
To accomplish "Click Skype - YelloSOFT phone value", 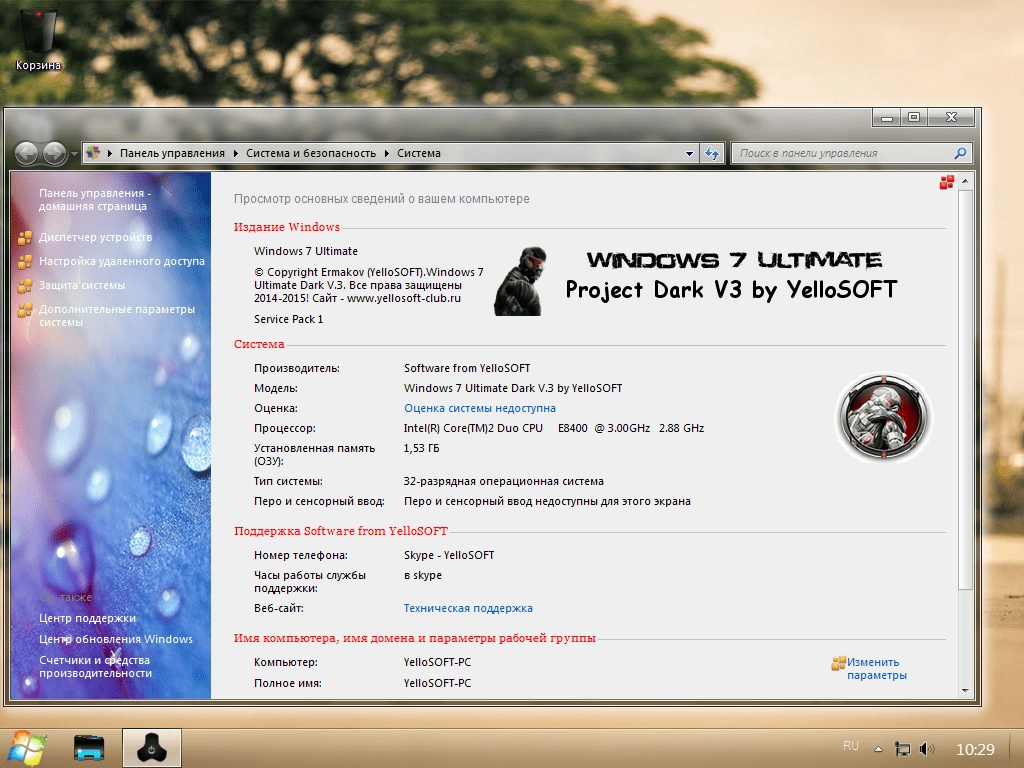I will click(x=449, y=555).
